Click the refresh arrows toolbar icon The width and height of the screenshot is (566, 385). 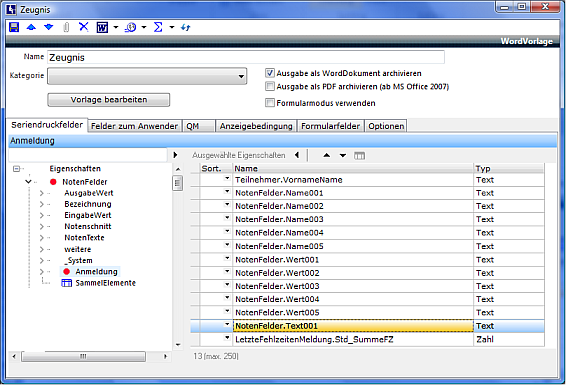186,27
